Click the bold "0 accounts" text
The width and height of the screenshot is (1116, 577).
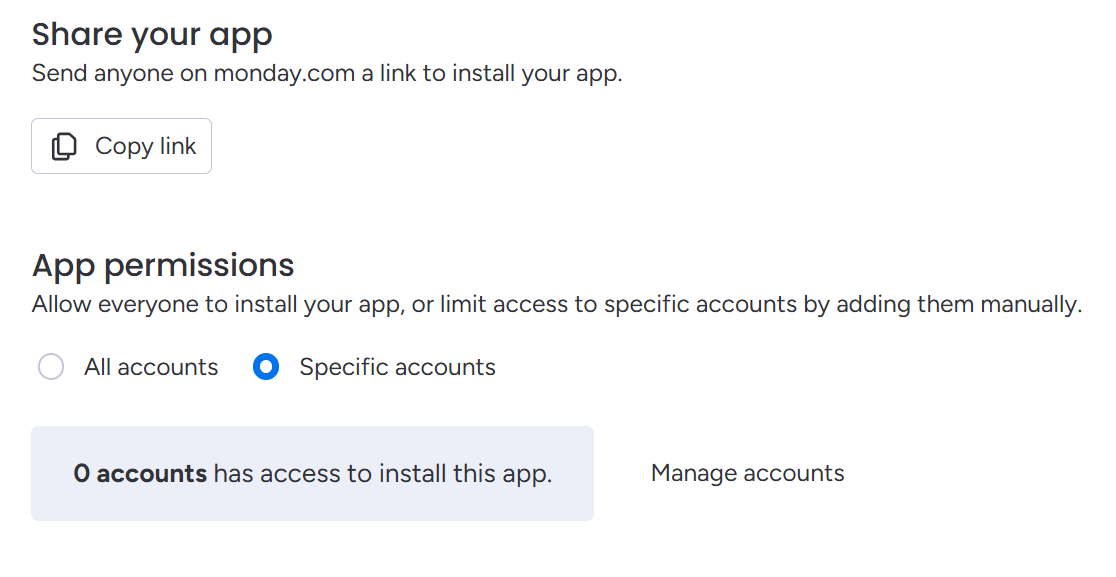[140, 474]
